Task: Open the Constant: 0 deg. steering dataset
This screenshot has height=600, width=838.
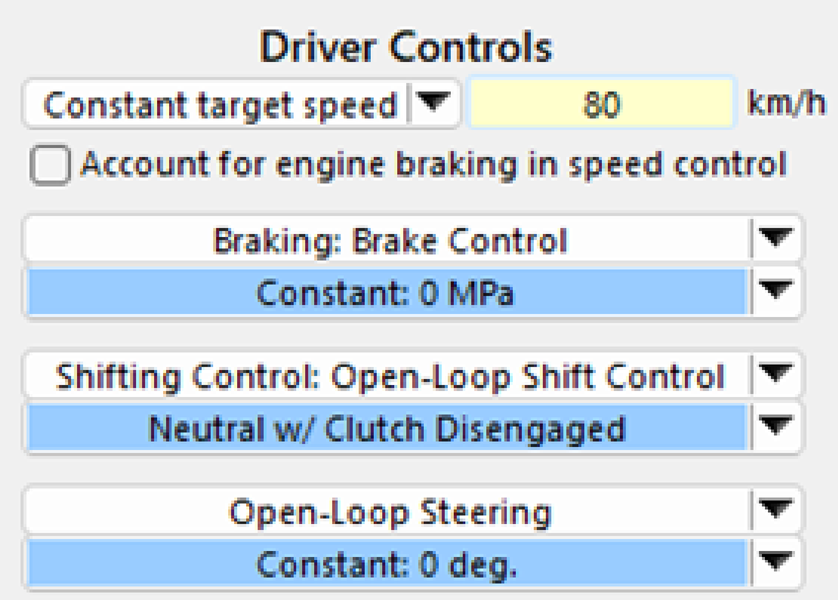Action: coord(388,566)
